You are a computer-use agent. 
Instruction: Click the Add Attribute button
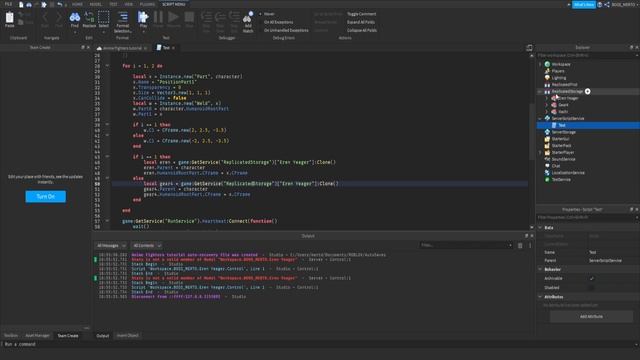[591, 316]
